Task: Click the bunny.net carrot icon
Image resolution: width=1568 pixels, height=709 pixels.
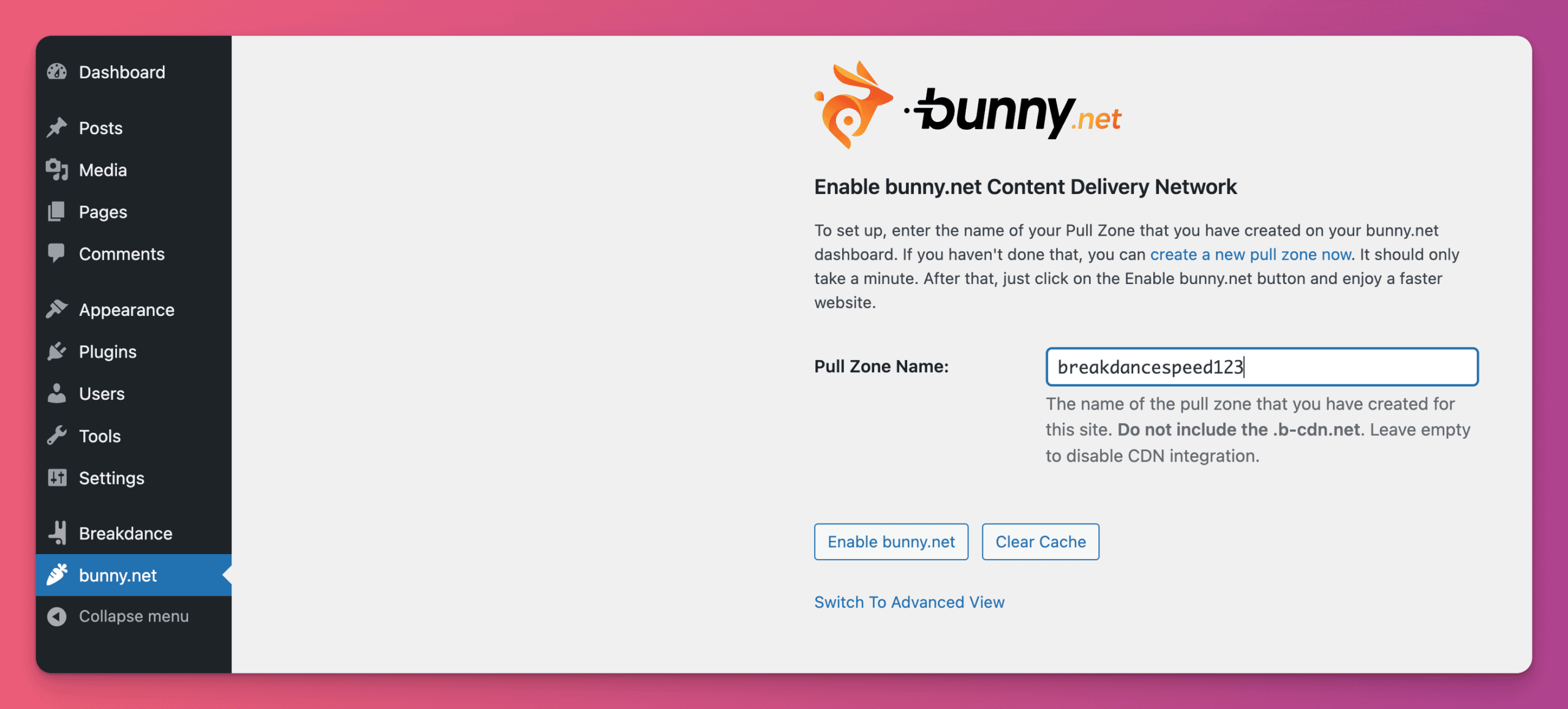Action: coord(57,574)
